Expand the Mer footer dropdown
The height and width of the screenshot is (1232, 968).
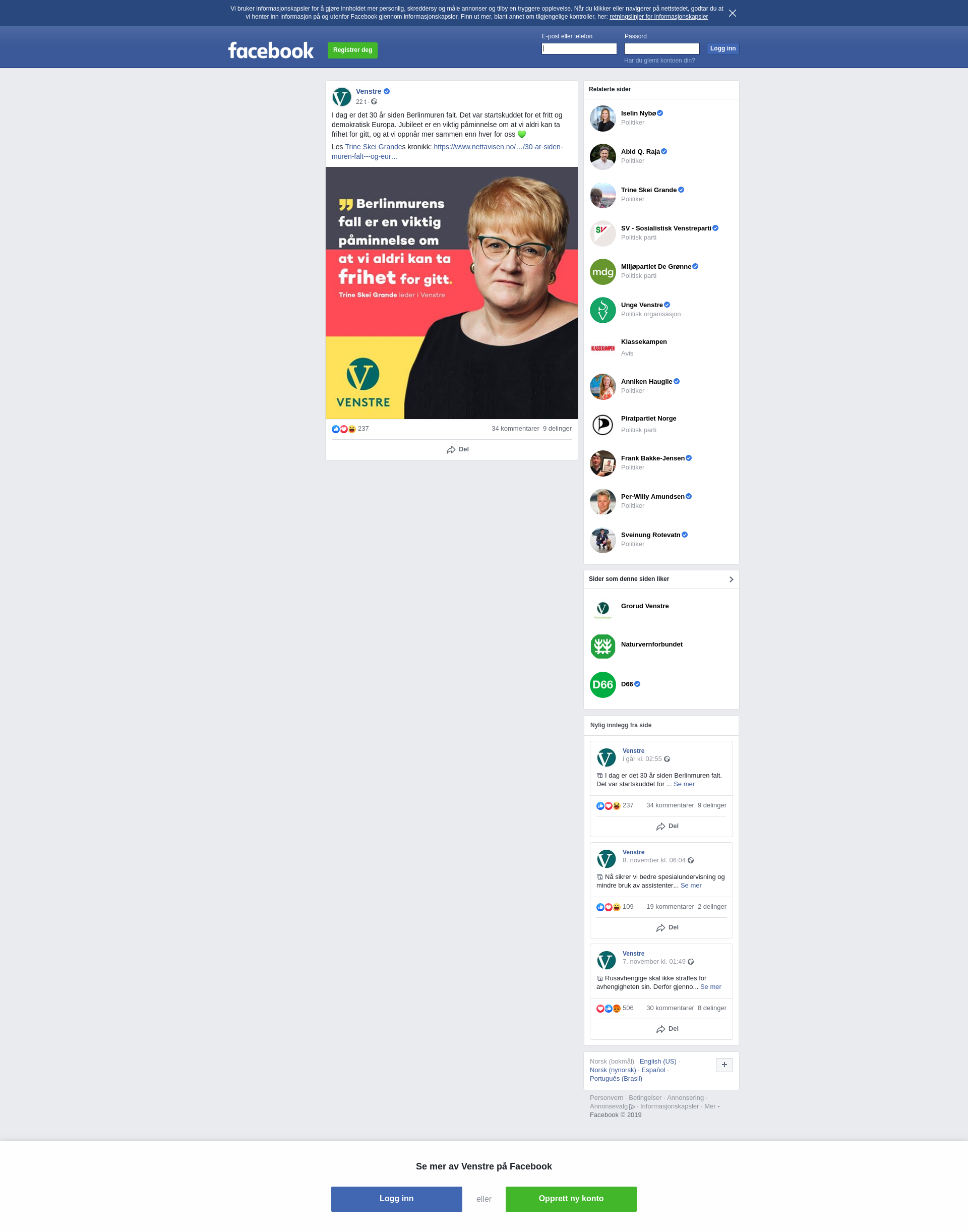[712, 1106]
